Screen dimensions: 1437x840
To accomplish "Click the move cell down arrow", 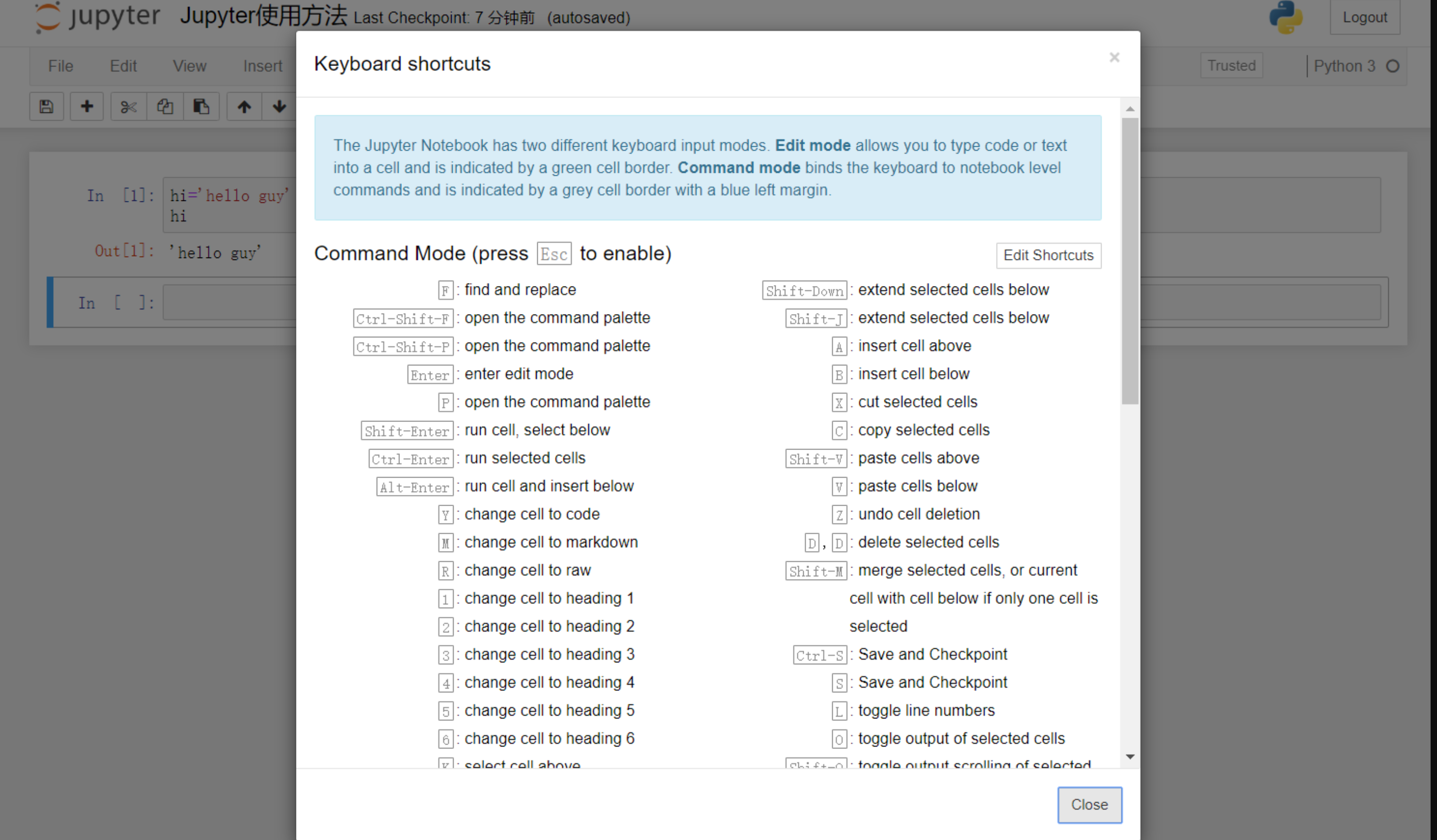I will click(x=279, y=107).
